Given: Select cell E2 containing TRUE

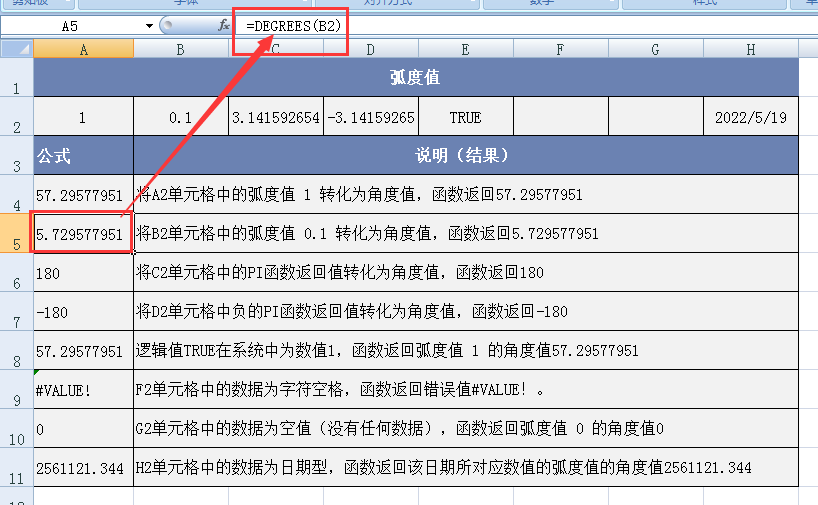Looking at the screenshot, I should point(465,117).
